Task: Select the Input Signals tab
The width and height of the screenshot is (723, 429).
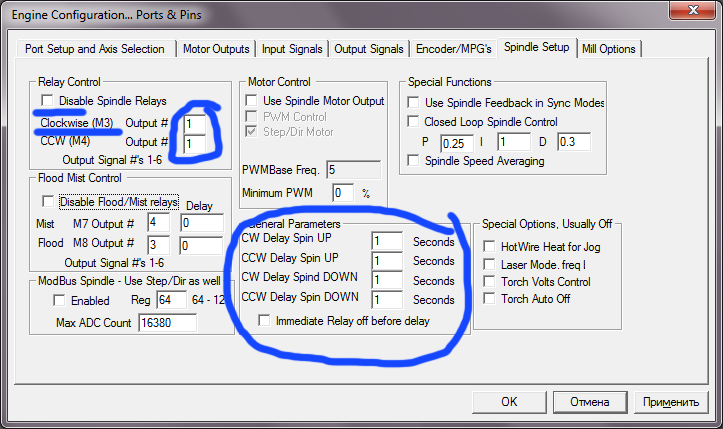Action: coord(291,48)
